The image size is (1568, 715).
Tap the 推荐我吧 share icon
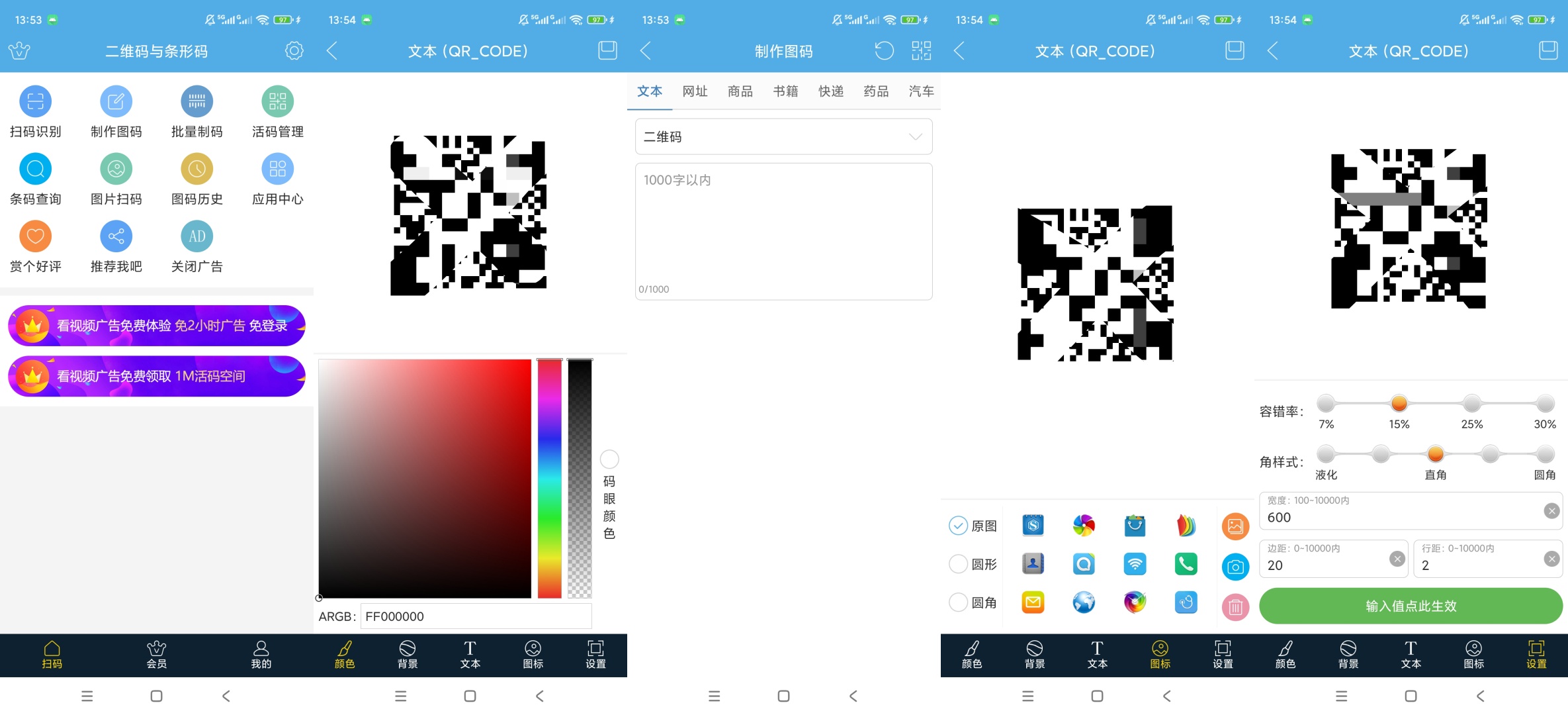[x=116, y=236]
